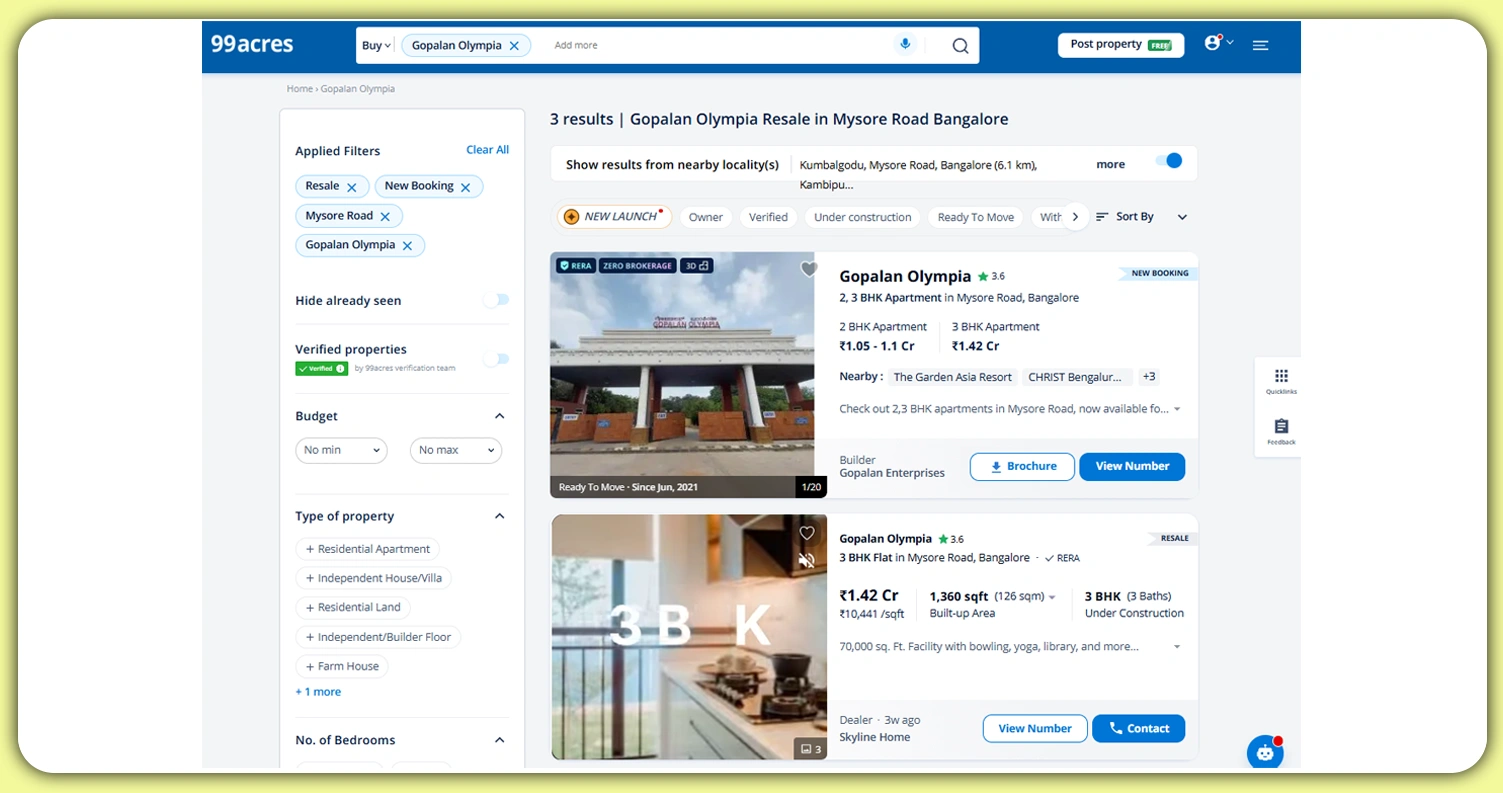Open the hamburger menu icon
Screen dimensions: 1503x793
pos(1260,44)
